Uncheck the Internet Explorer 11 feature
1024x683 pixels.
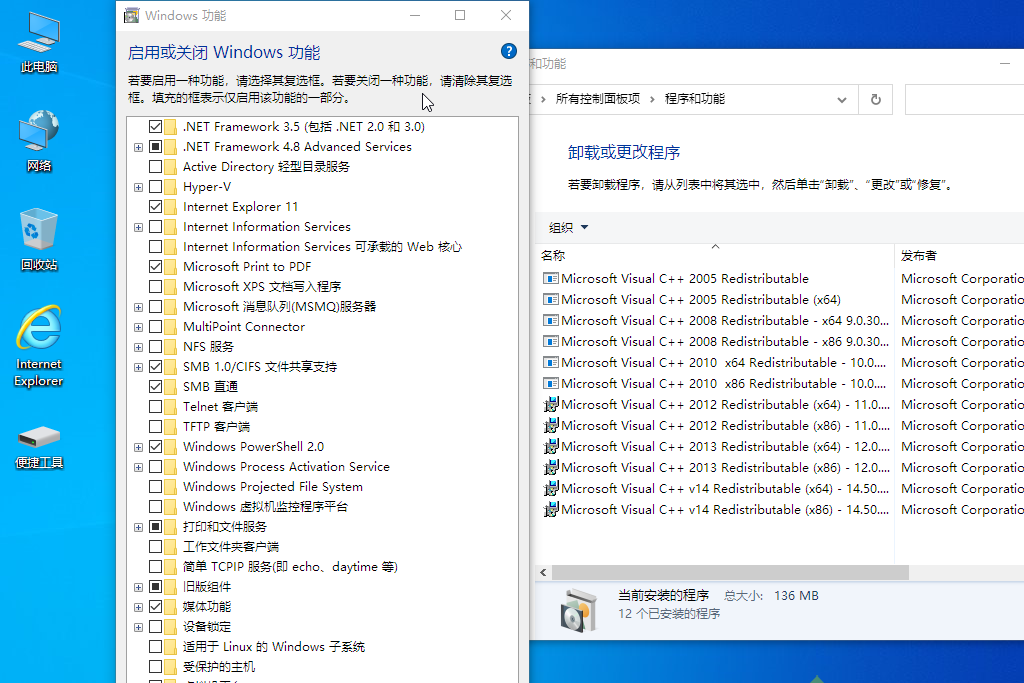coord(157,207)
